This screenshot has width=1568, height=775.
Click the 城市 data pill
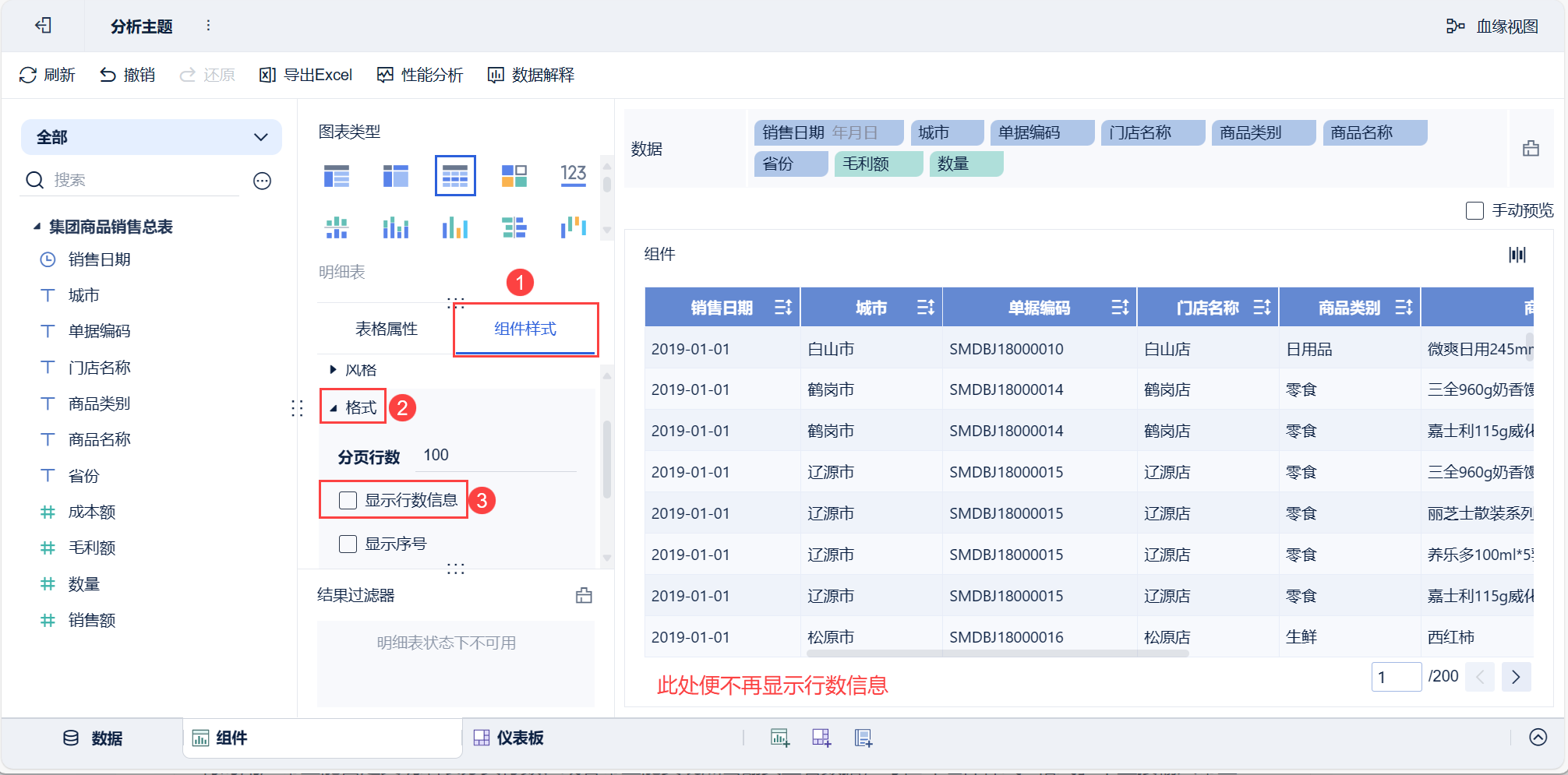947,132
